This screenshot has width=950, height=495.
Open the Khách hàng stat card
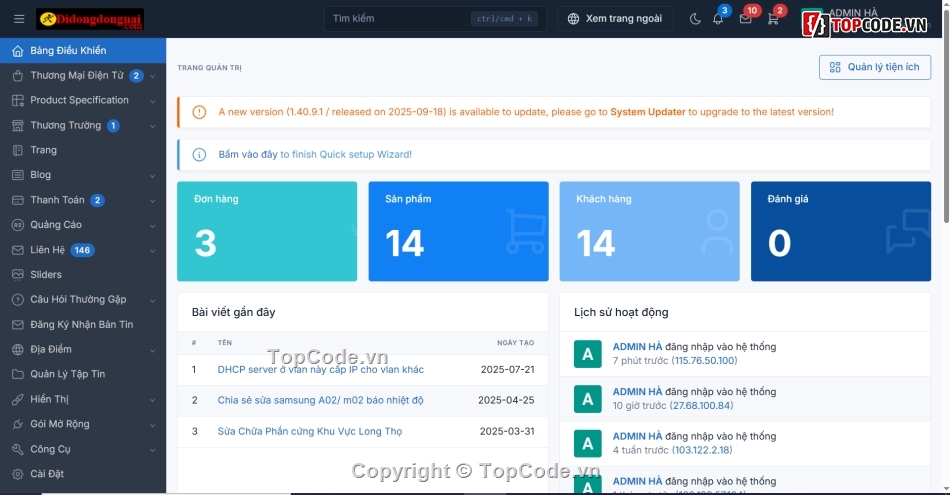click(649, 231)
